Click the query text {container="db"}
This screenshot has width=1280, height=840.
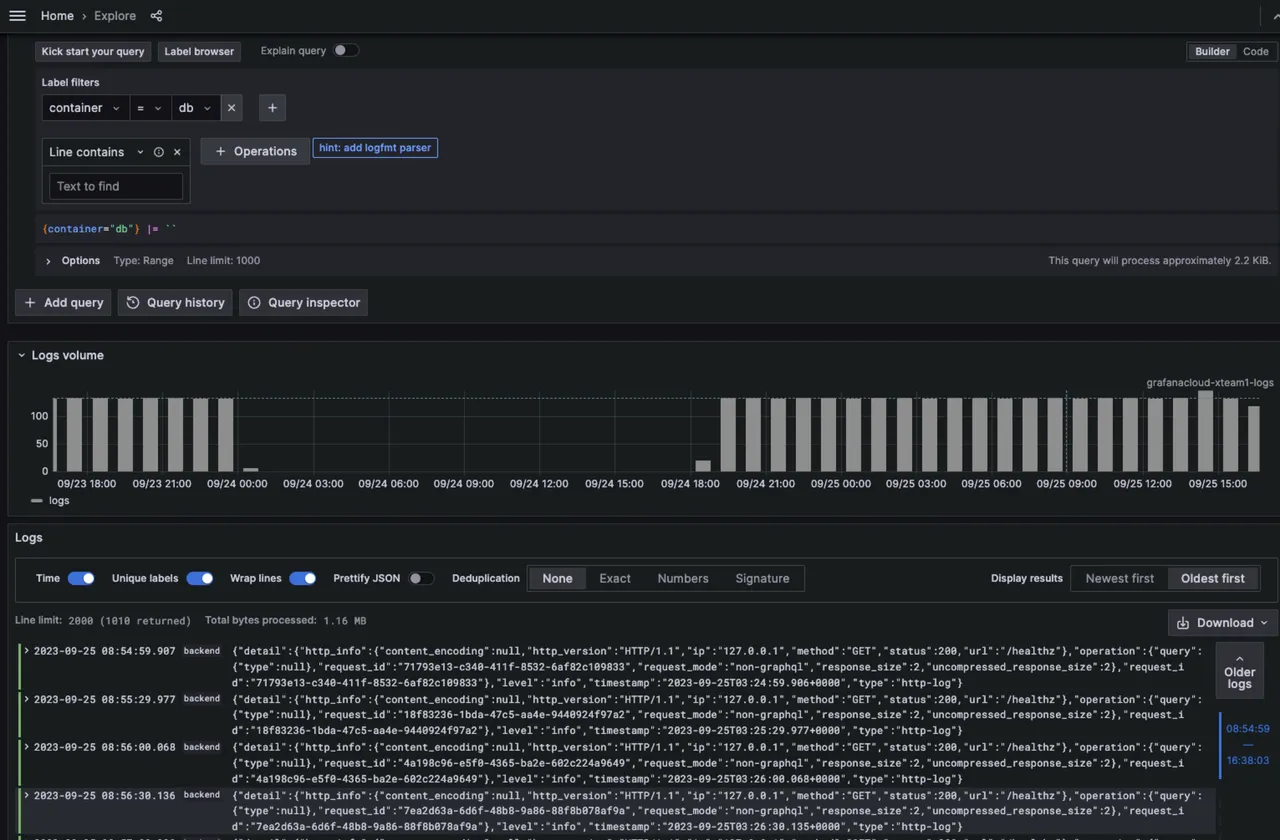click(x=91, y=229)
